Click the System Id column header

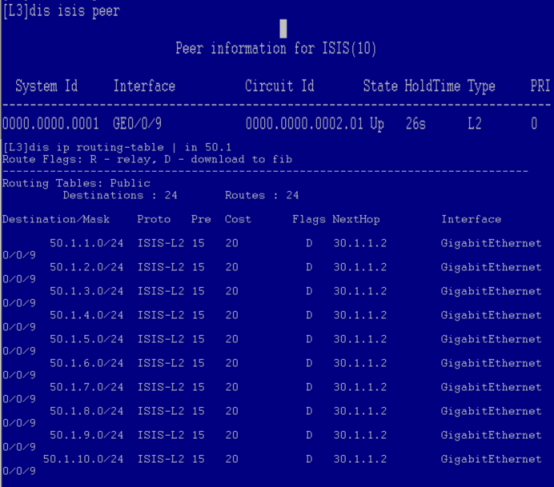[47, 86]
